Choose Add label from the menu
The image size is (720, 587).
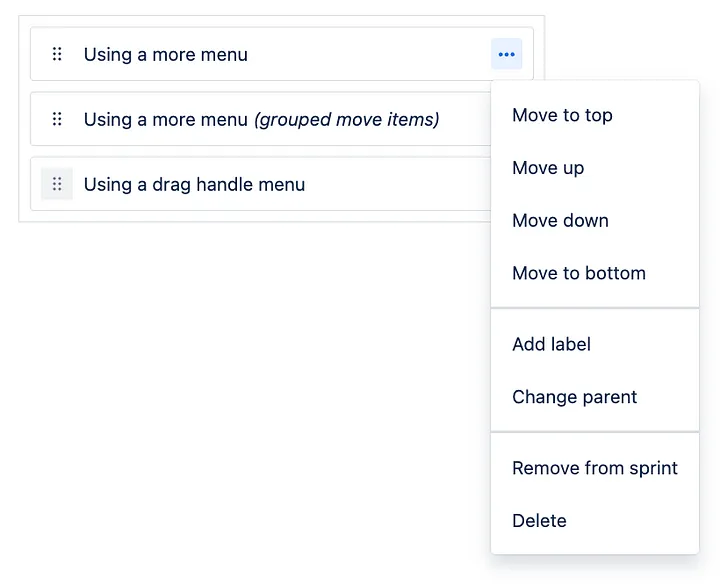pos(551,344)
